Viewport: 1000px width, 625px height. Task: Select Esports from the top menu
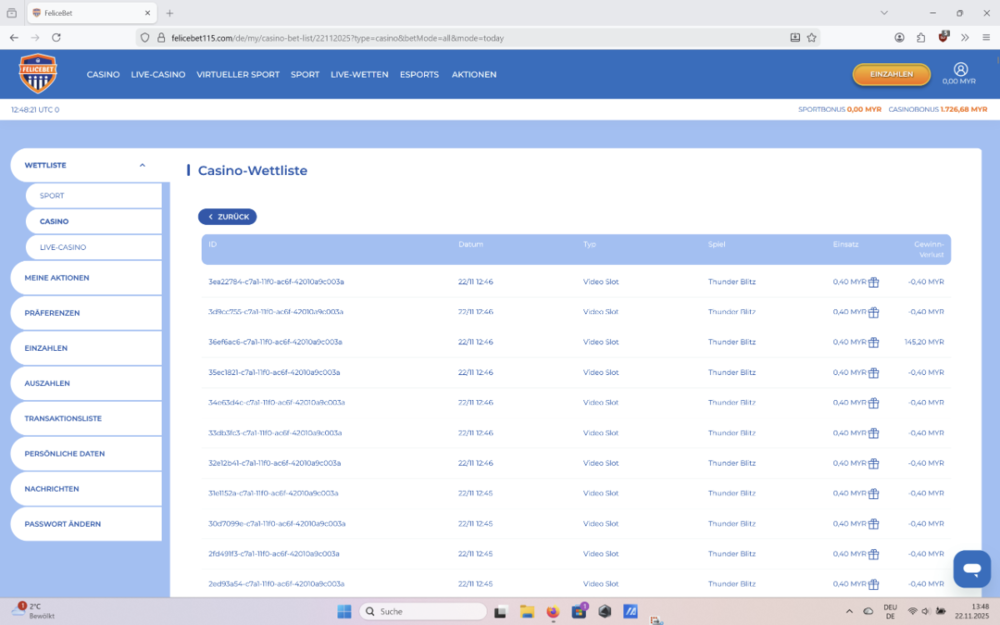point(419,75)
